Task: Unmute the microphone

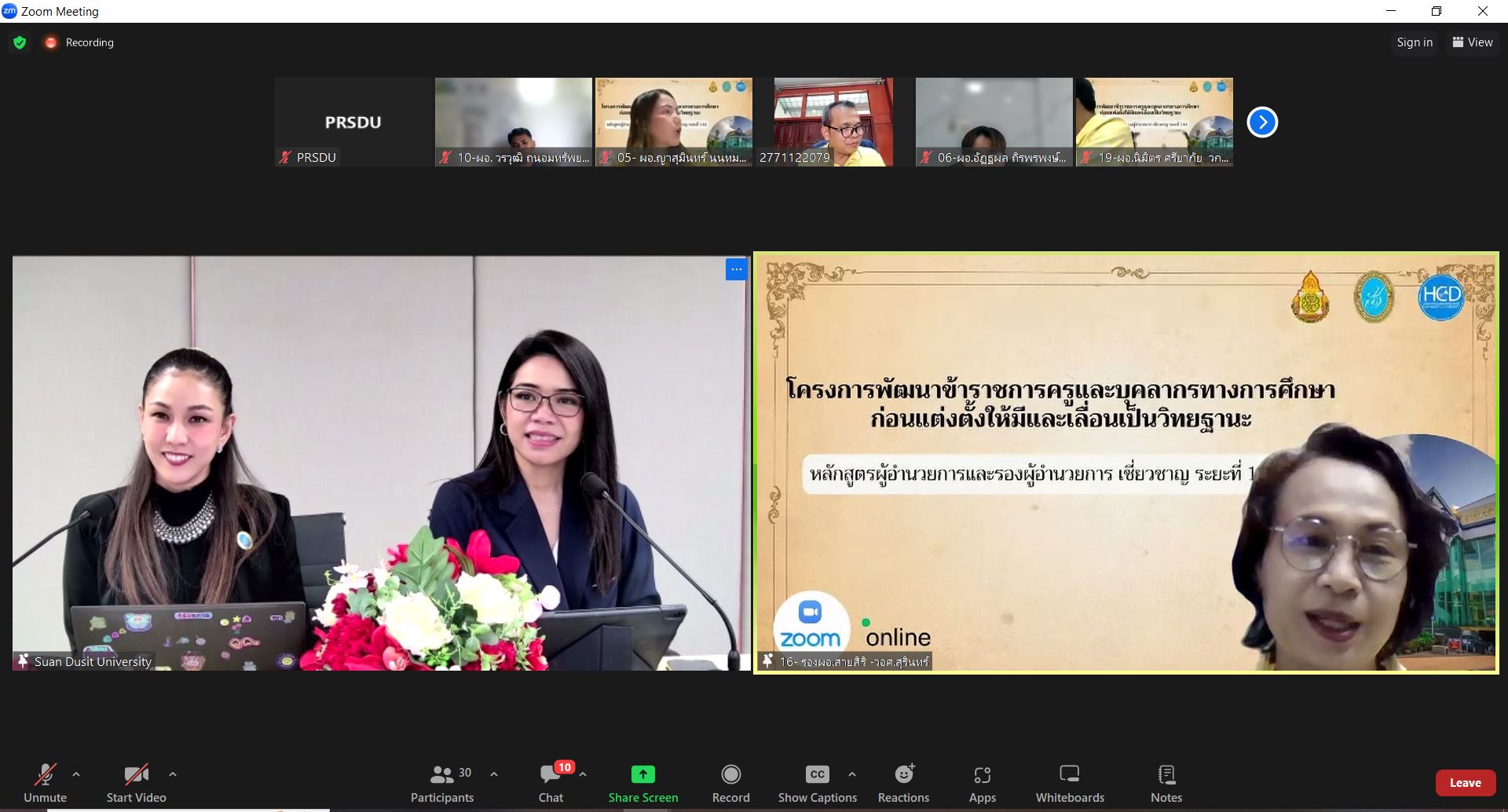Action: (x=45, y=784)
